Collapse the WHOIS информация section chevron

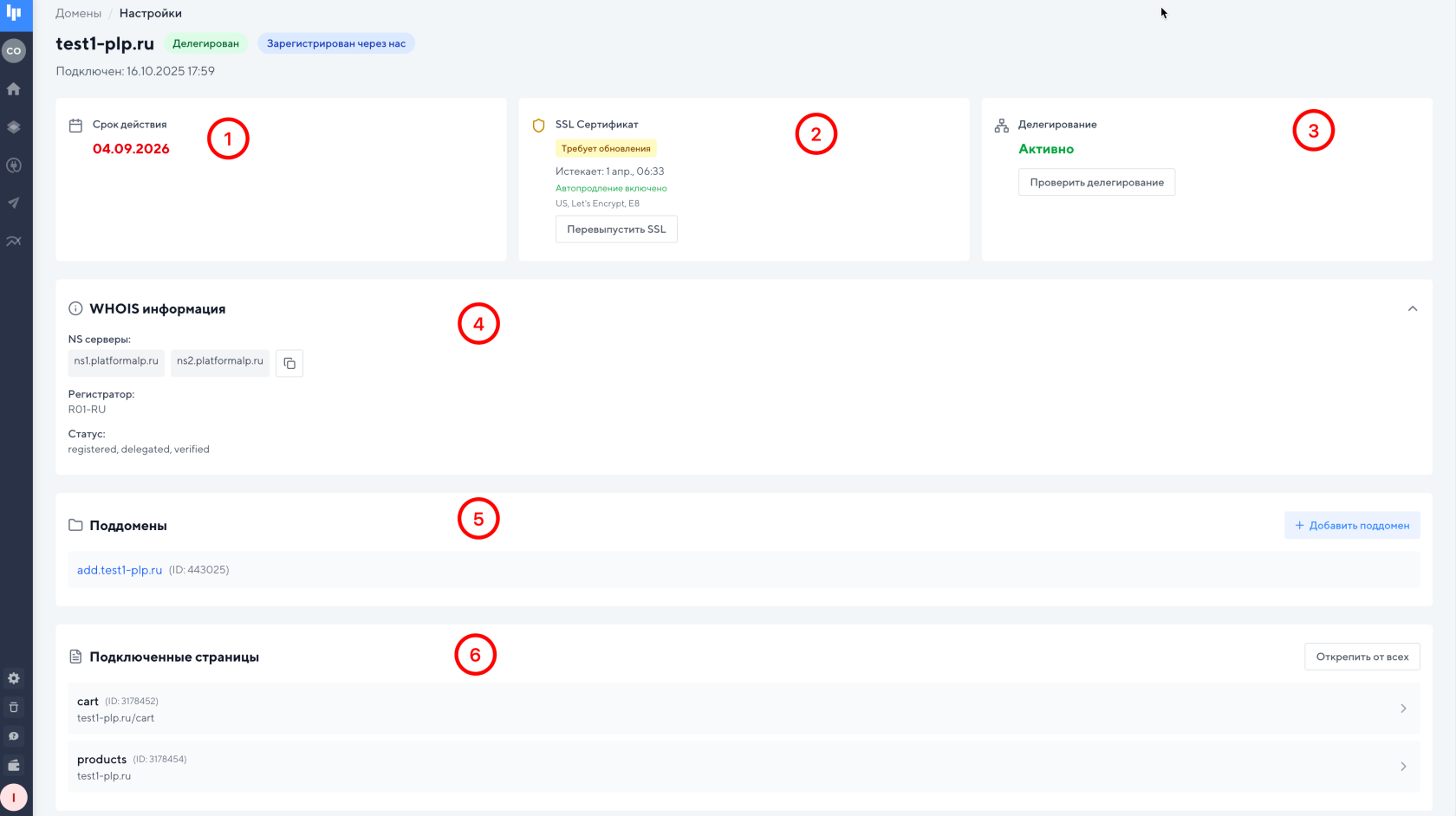pos(1413,308)
